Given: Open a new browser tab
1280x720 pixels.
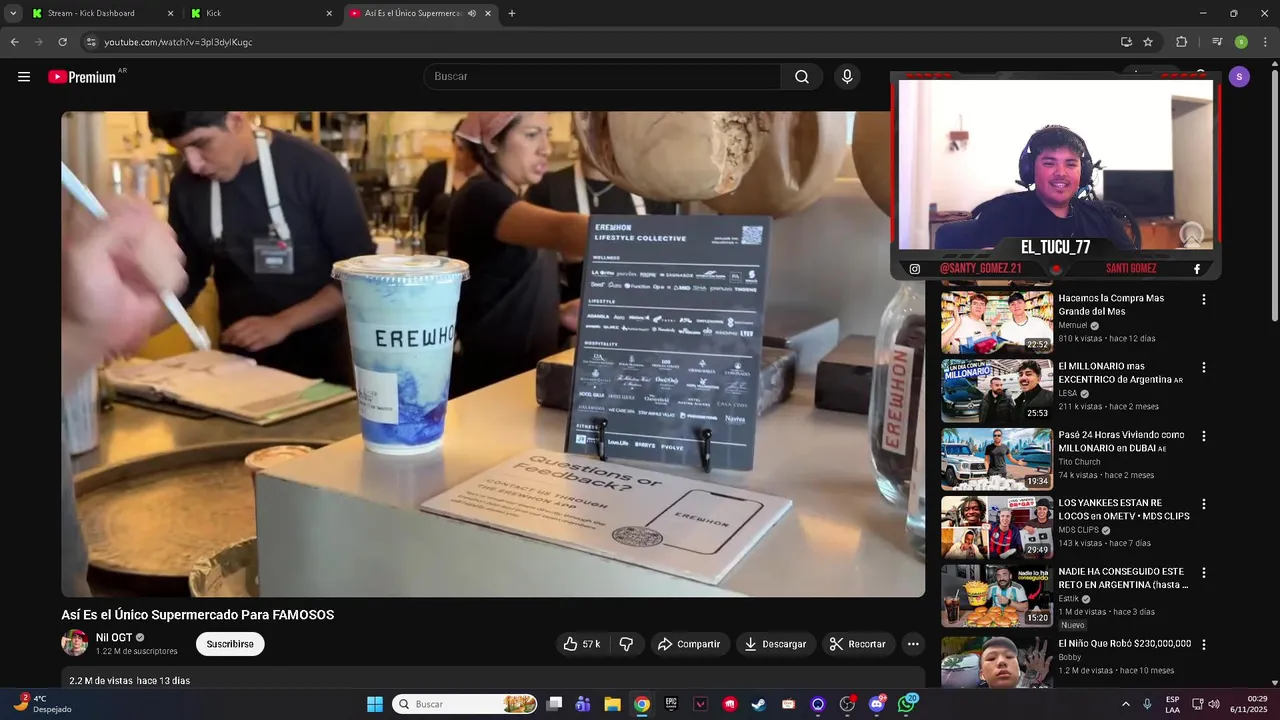Looking at the screenshot, I should tap(512, 13).
